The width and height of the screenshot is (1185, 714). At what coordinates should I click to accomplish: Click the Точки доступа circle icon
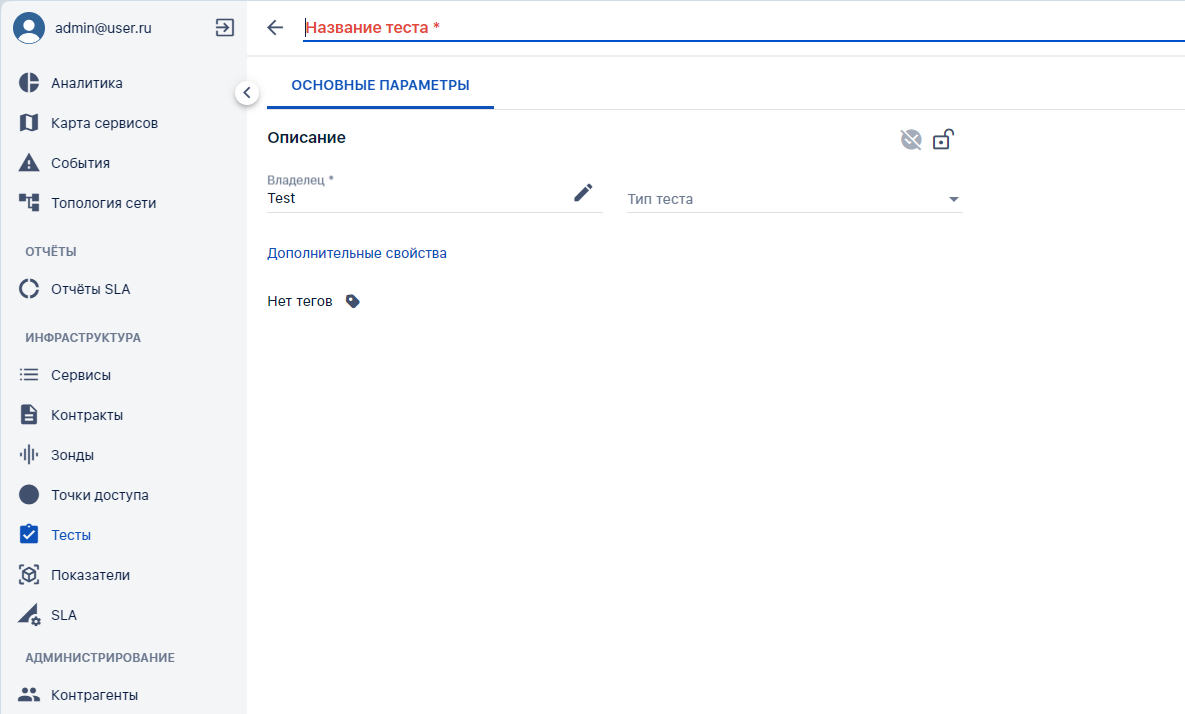coord(29,495)
